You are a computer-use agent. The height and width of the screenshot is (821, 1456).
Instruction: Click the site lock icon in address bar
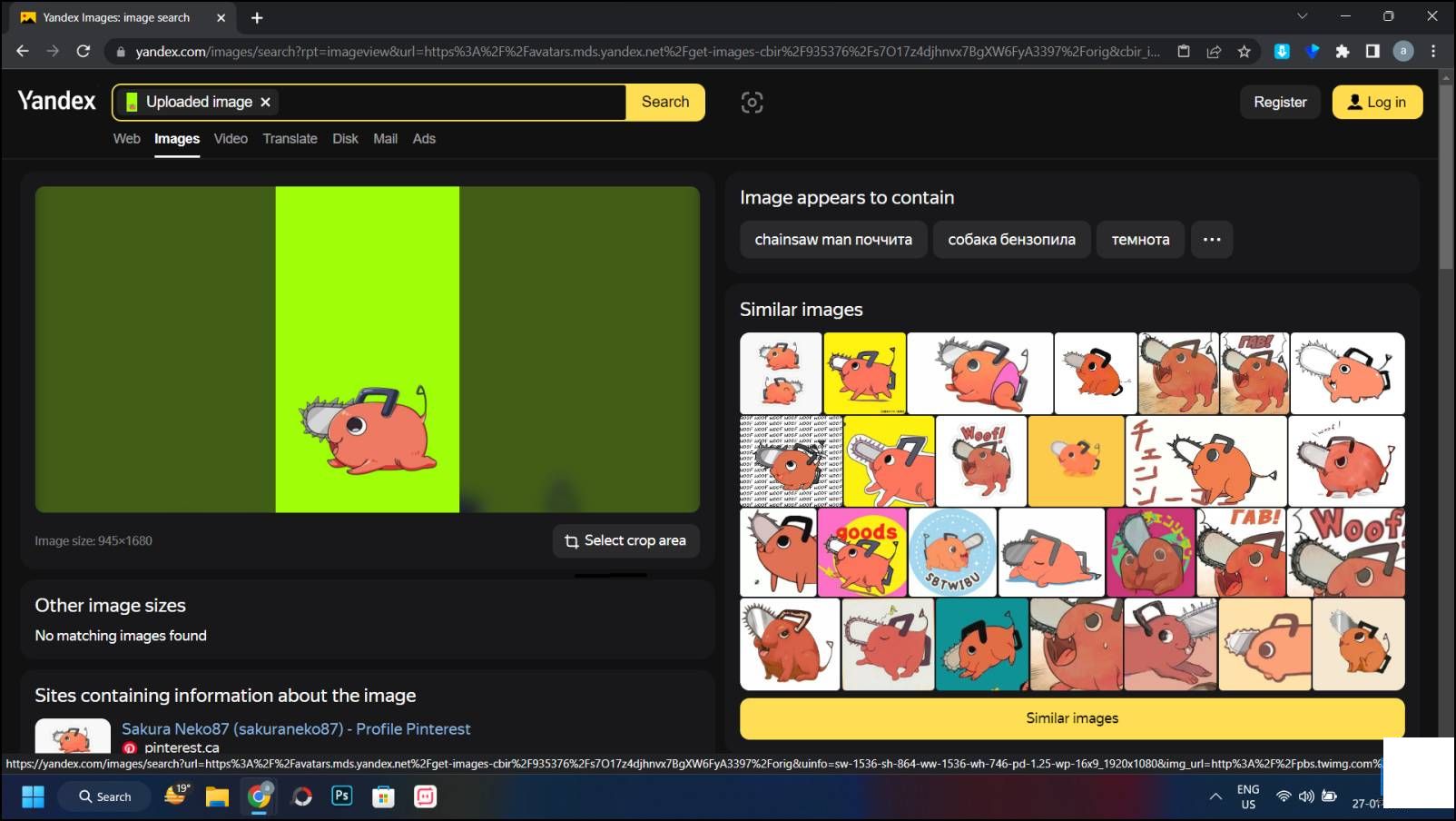121,52
